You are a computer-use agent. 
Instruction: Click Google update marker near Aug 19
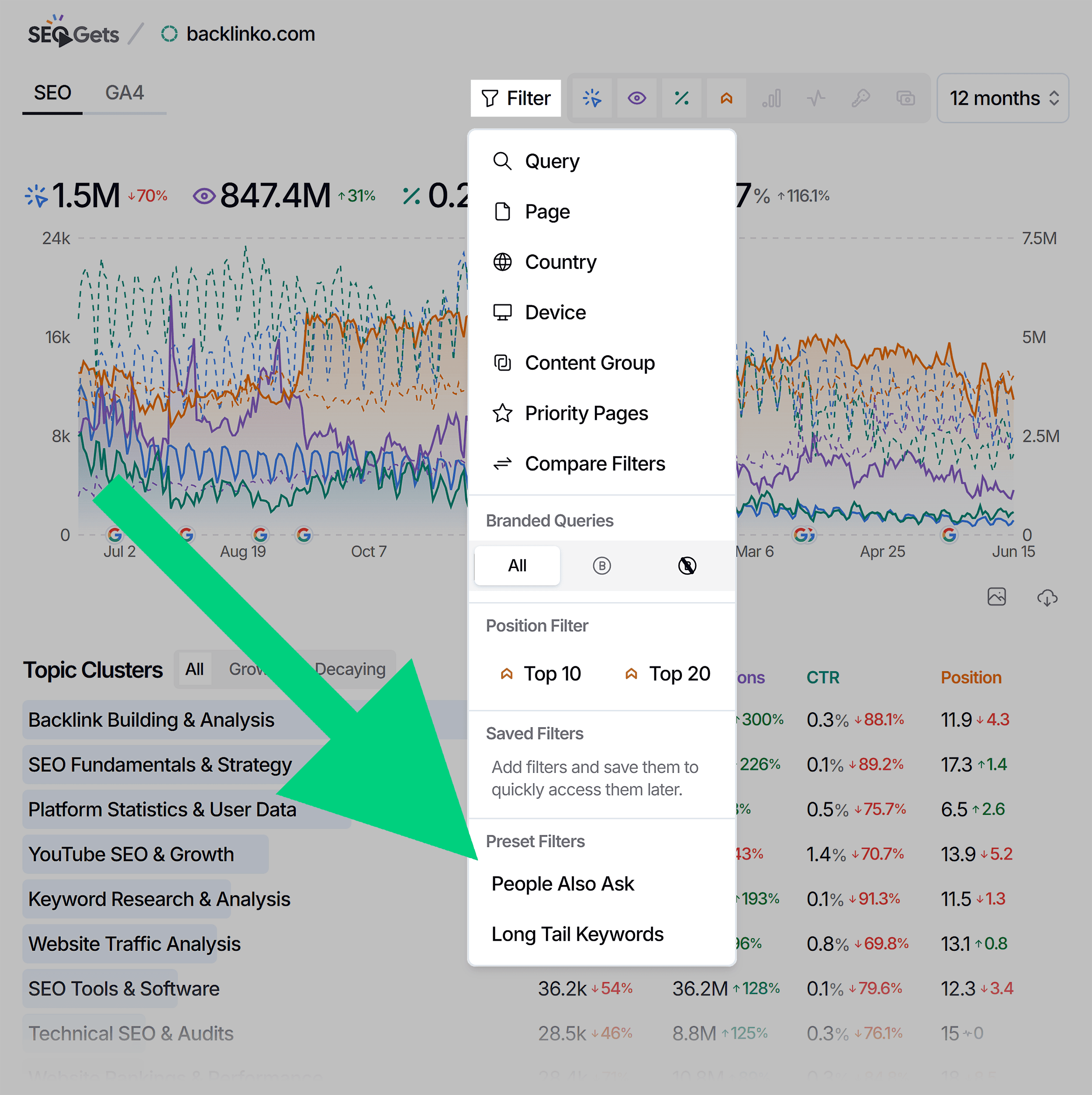pyautogui.click(x=260, y=534)
